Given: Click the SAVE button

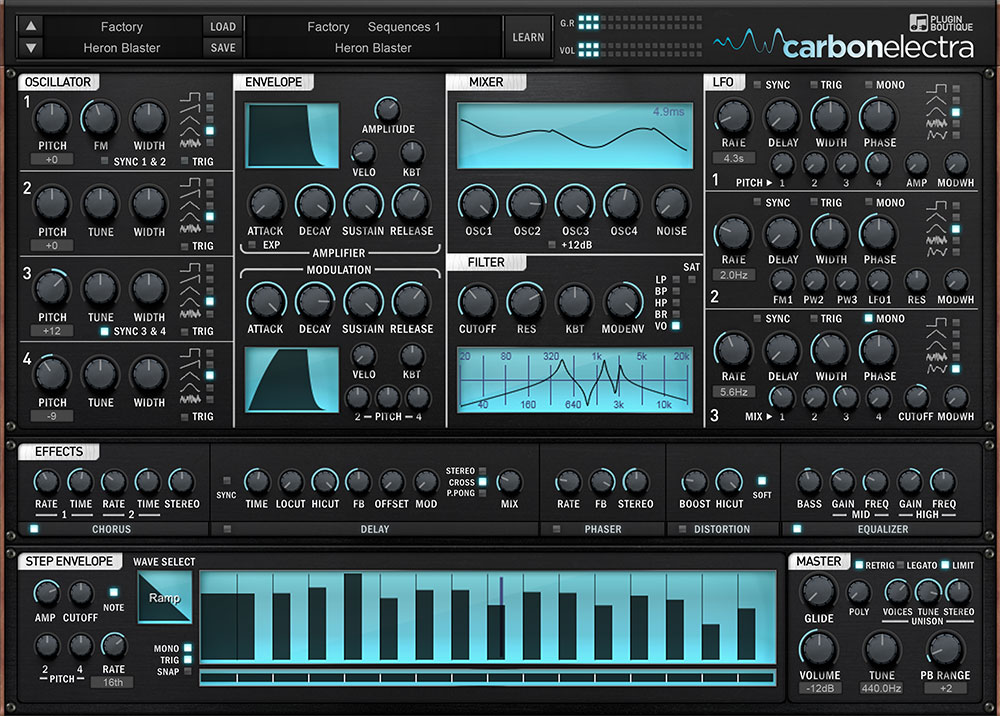Looking at the screenshot, I should 222,47.
